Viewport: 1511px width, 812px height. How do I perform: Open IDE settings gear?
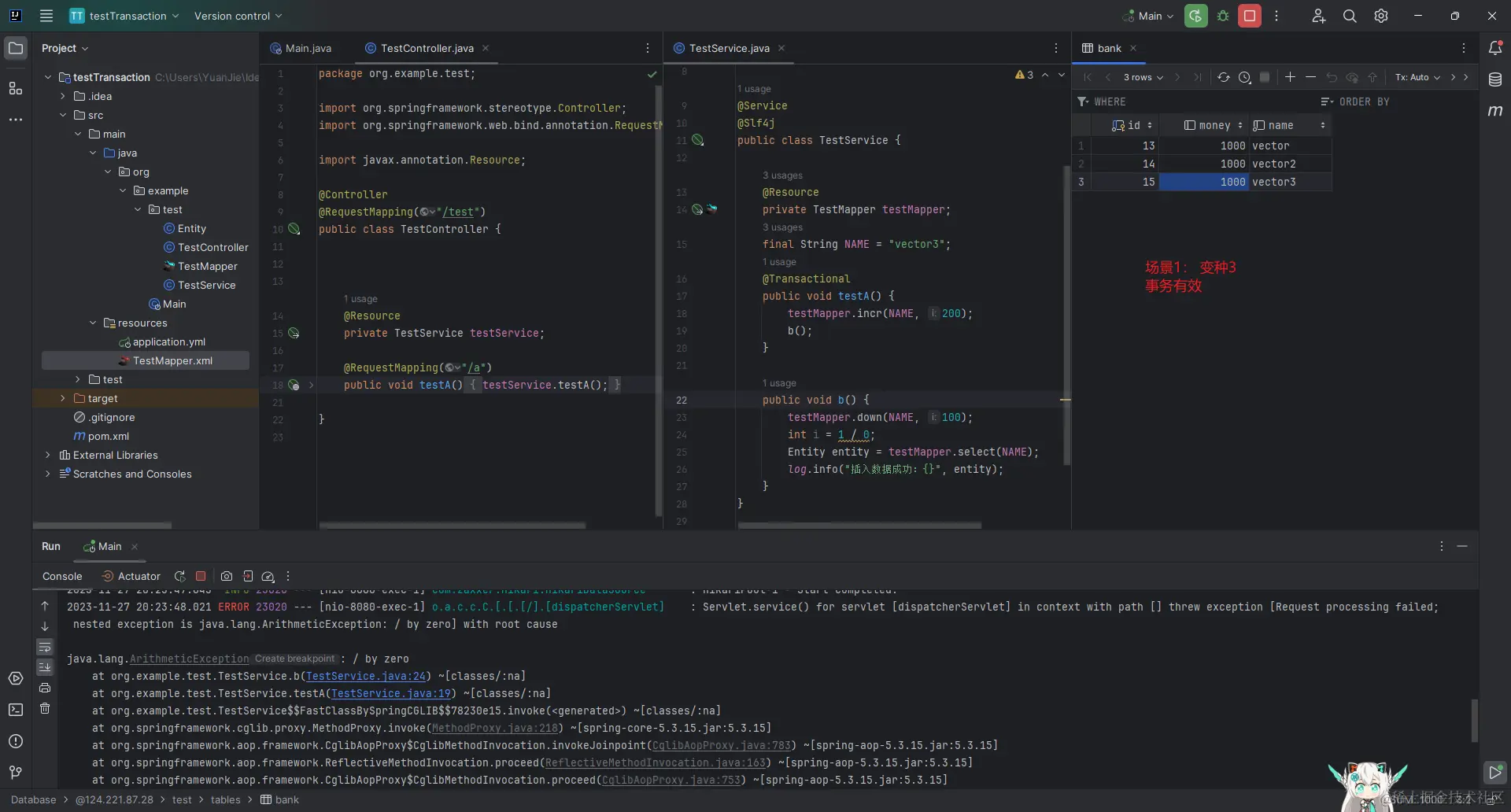point(1381,16)
